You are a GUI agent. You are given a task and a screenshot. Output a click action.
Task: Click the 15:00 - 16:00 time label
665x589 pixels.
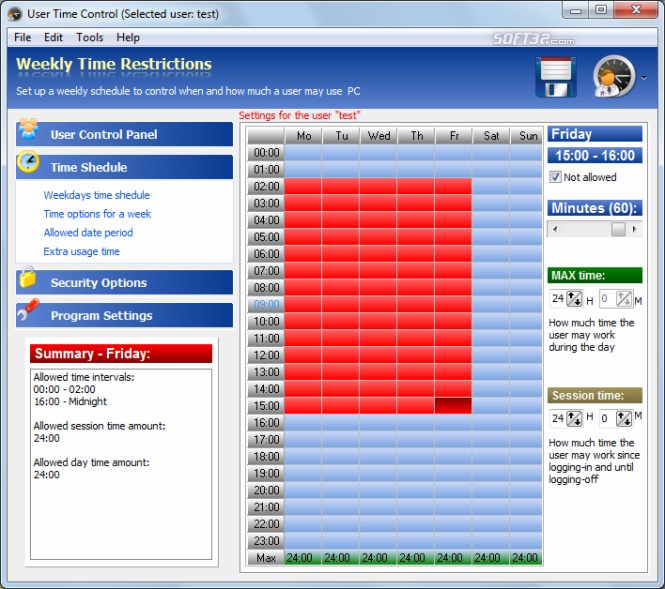pos(595,156)
